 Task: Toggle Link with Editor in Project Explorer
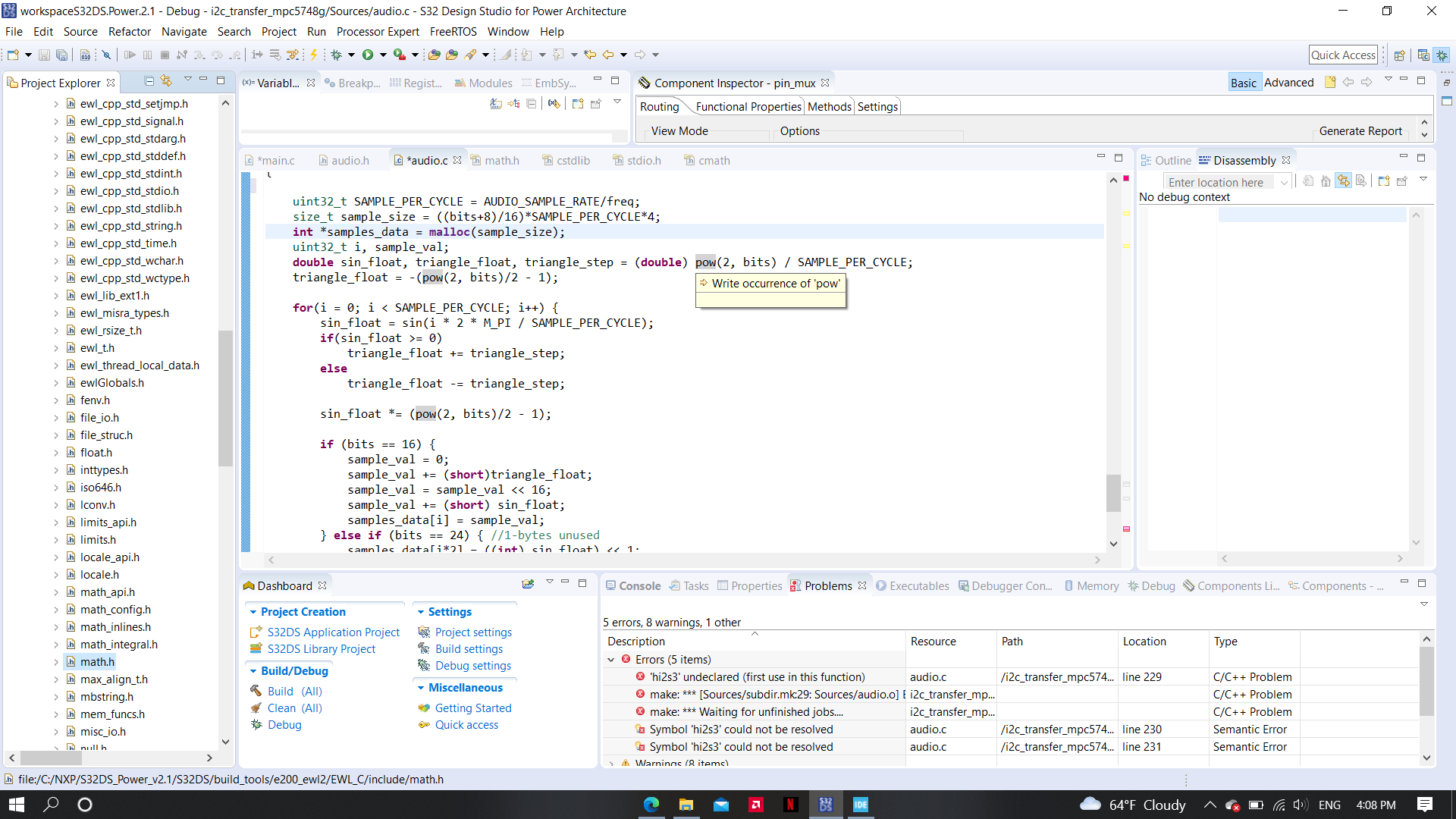[x=167, y=81]
